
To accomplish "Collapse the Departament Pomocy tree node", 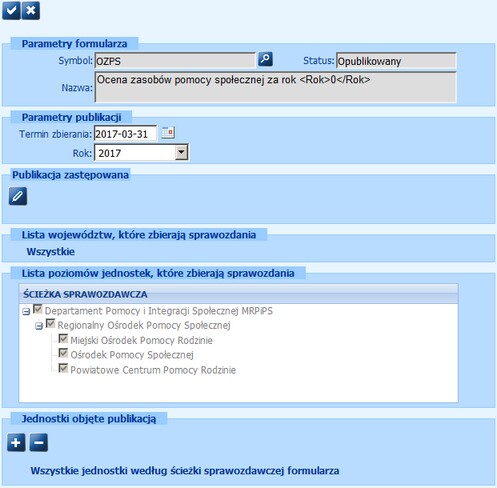I will pos(26,312).
